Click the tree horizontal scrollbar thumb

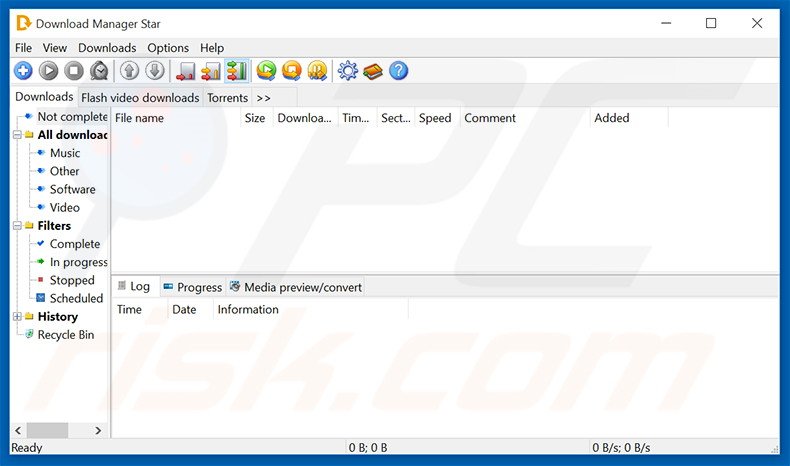(47, 430)
